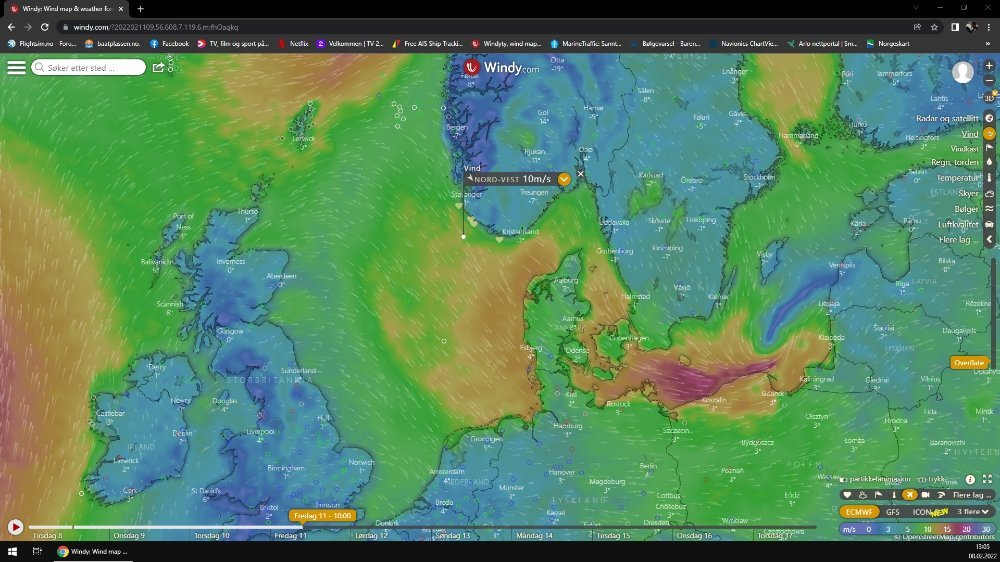This screenshot has height=562, width=1000.
Task: Select the Skyer cloud icon
Action: click(989, 193)
